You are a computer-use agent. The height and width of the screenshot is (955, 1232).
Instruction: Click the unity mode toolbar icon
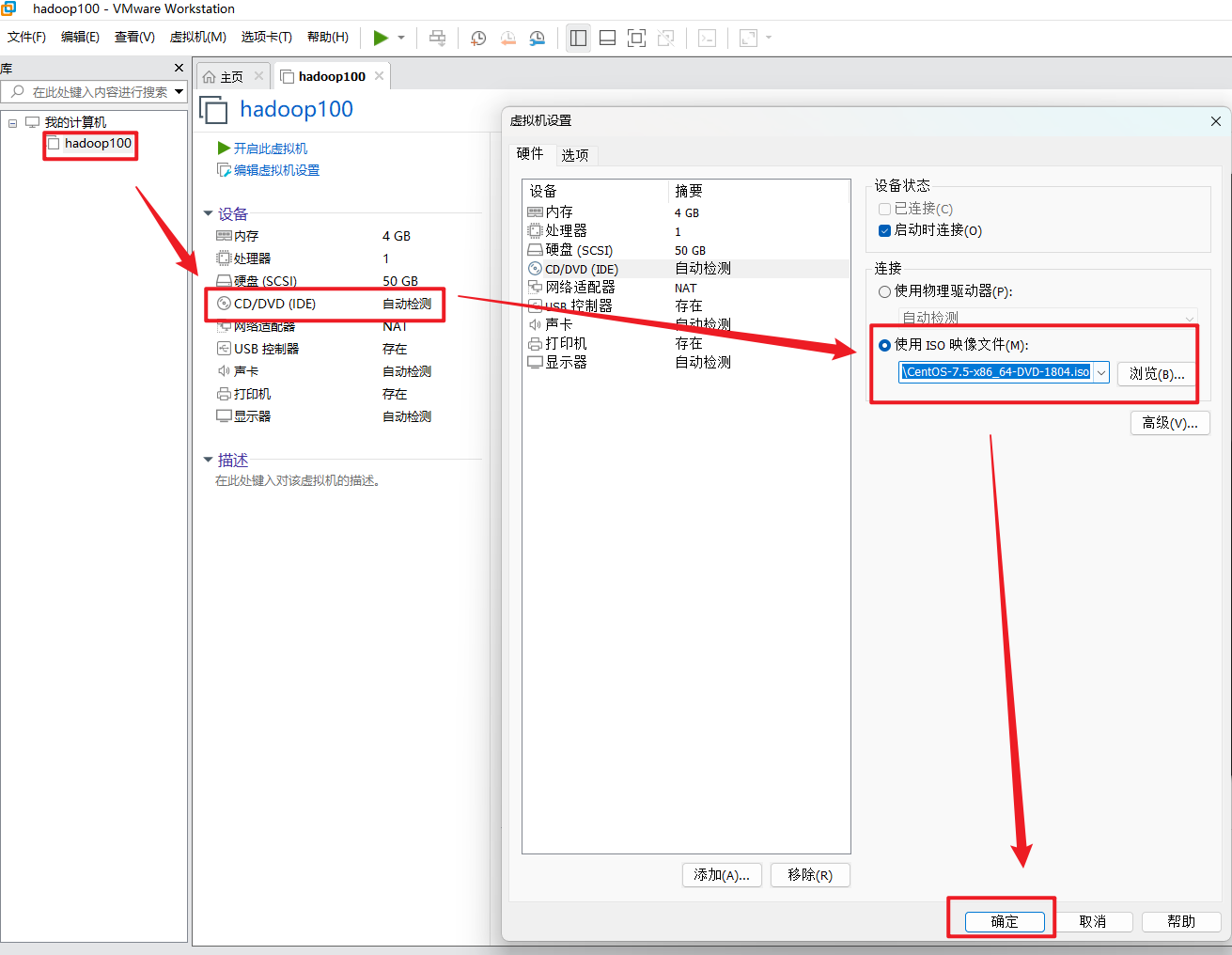666,38
